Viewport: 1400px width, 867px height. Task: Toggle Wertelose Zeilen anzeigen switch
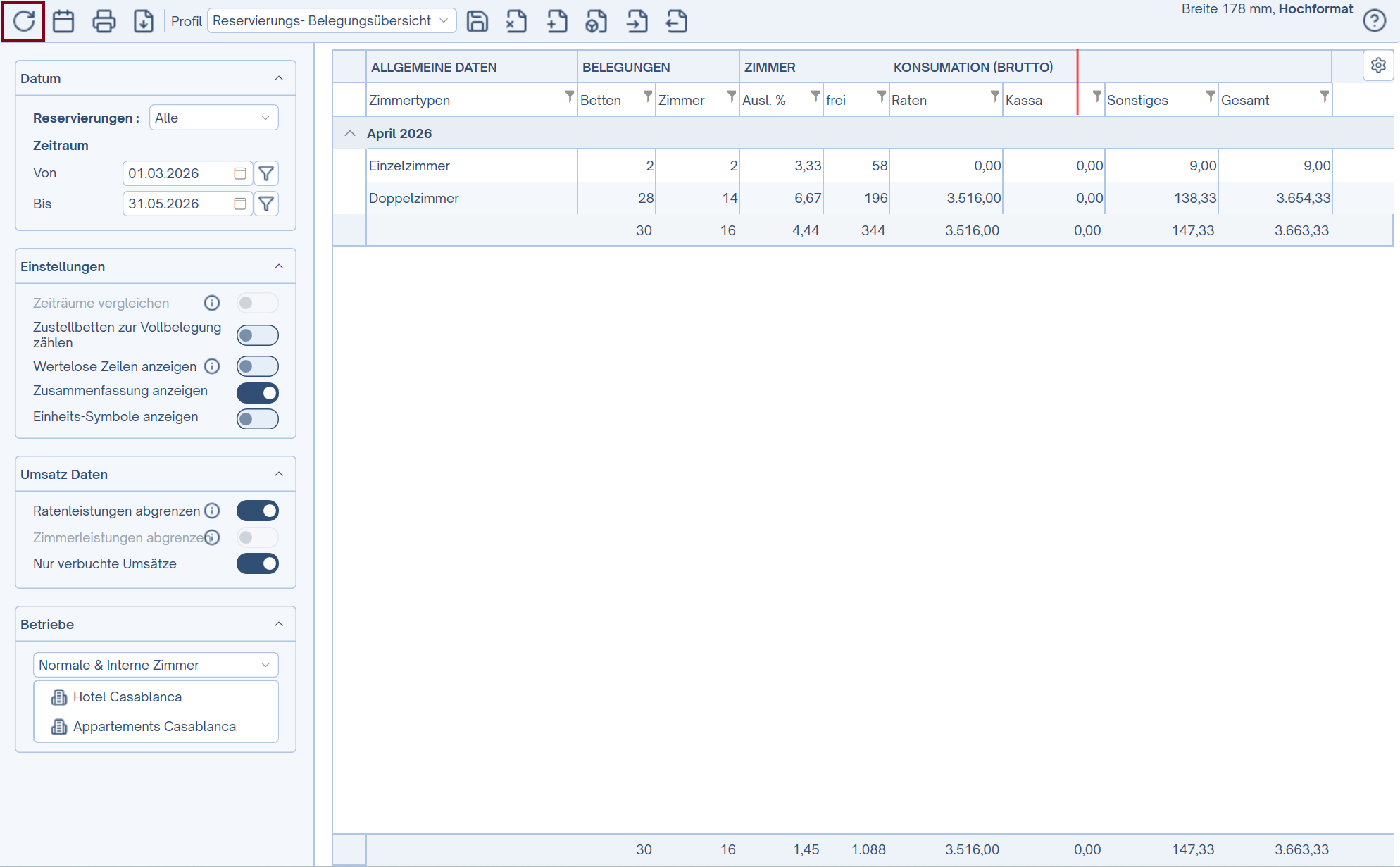pos(258,366)
